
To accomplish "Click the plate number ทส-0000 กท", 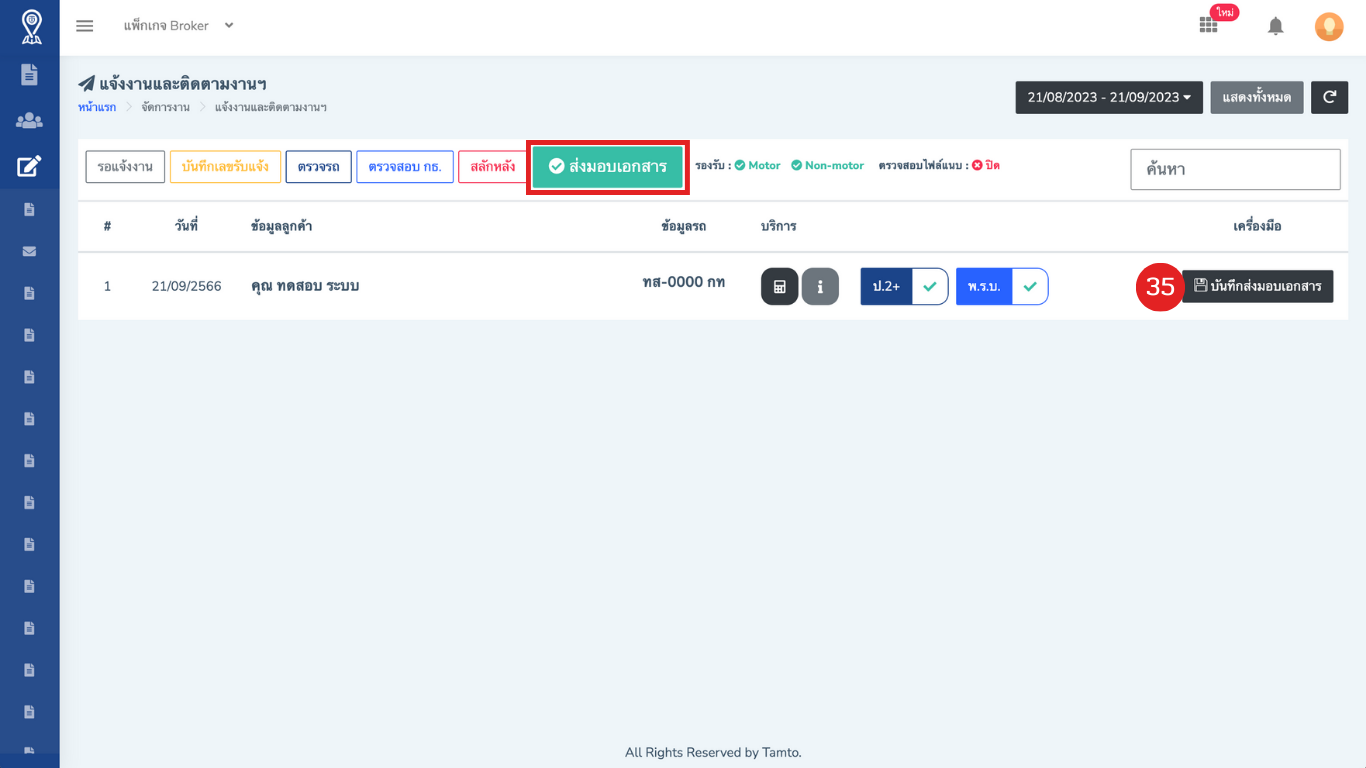I will pos(684,283).
